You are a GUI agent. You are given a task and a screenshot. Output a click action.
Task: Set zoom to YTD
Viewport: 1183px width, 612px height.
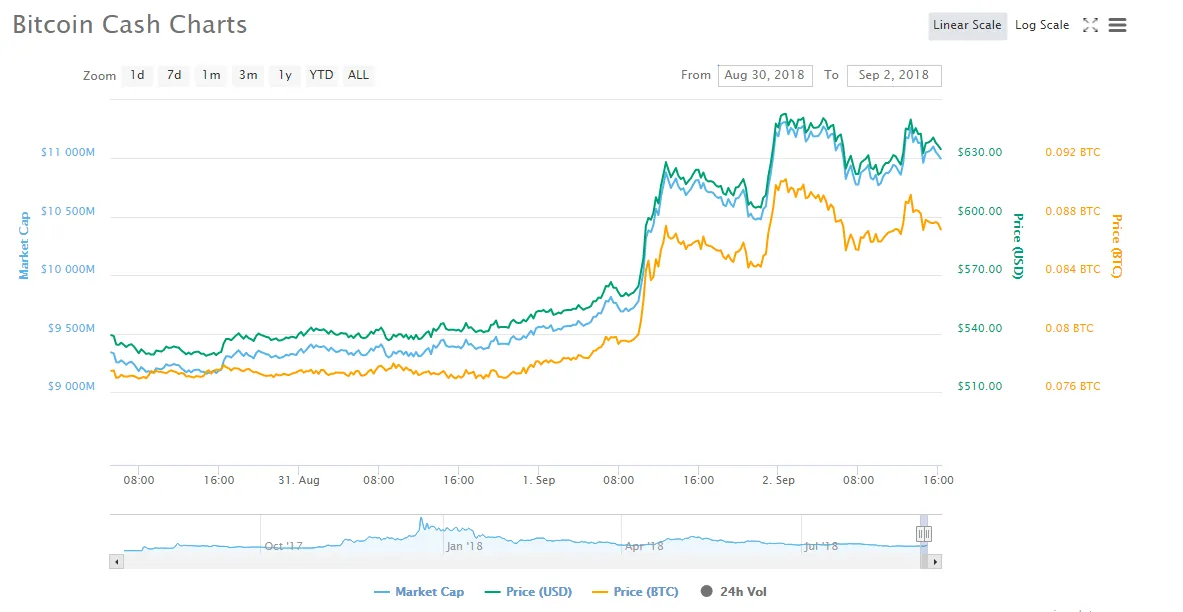point(321,75)
